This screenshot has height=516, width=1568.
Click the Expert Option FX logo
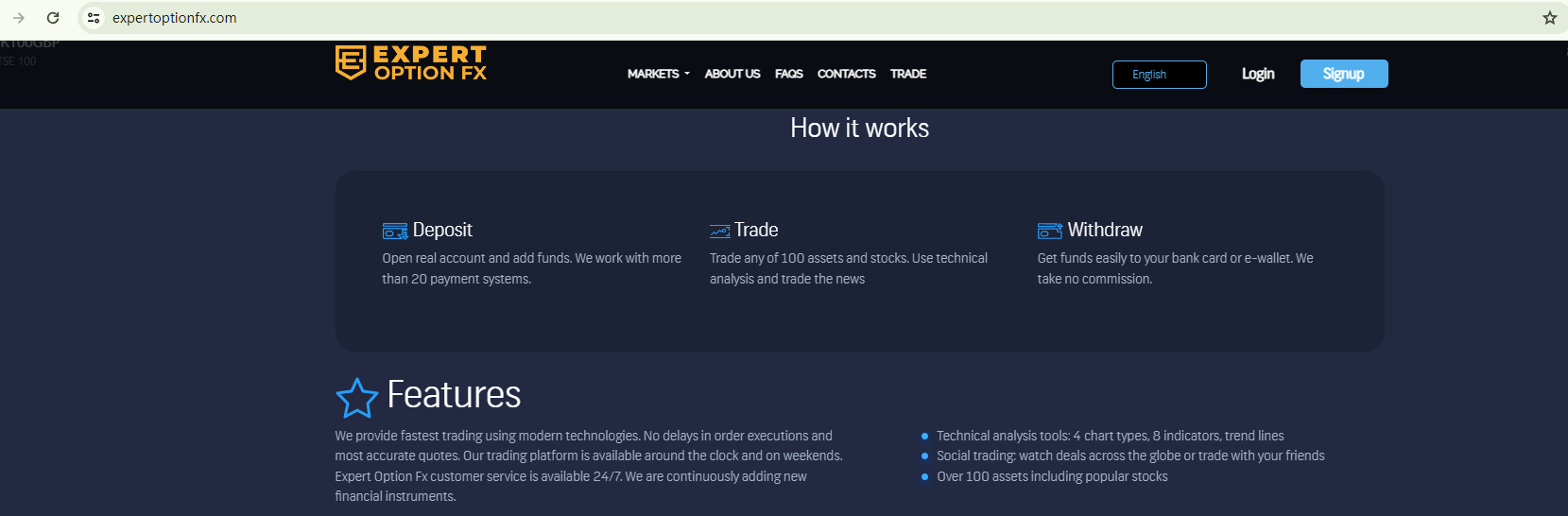click(x=411, y=63)
